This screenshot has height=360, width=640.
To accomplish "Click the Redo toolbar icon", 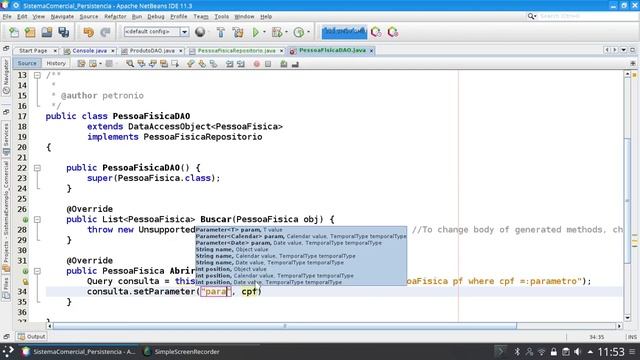I will coord(105,32).
